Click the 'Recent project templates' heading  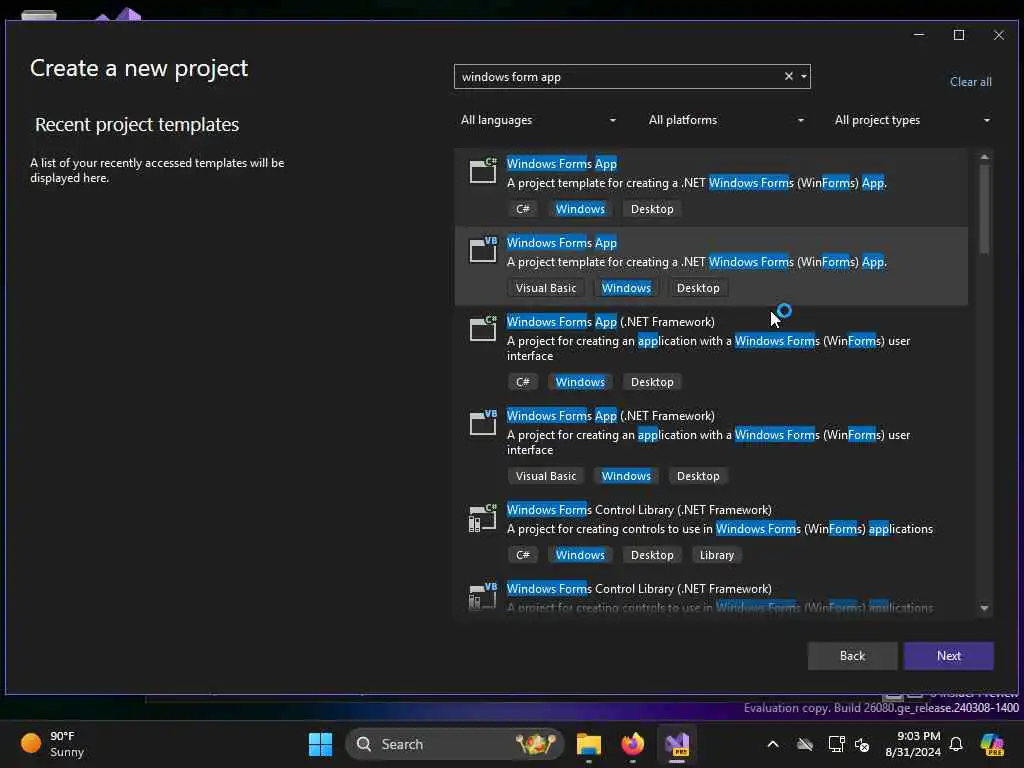(137, 124)
